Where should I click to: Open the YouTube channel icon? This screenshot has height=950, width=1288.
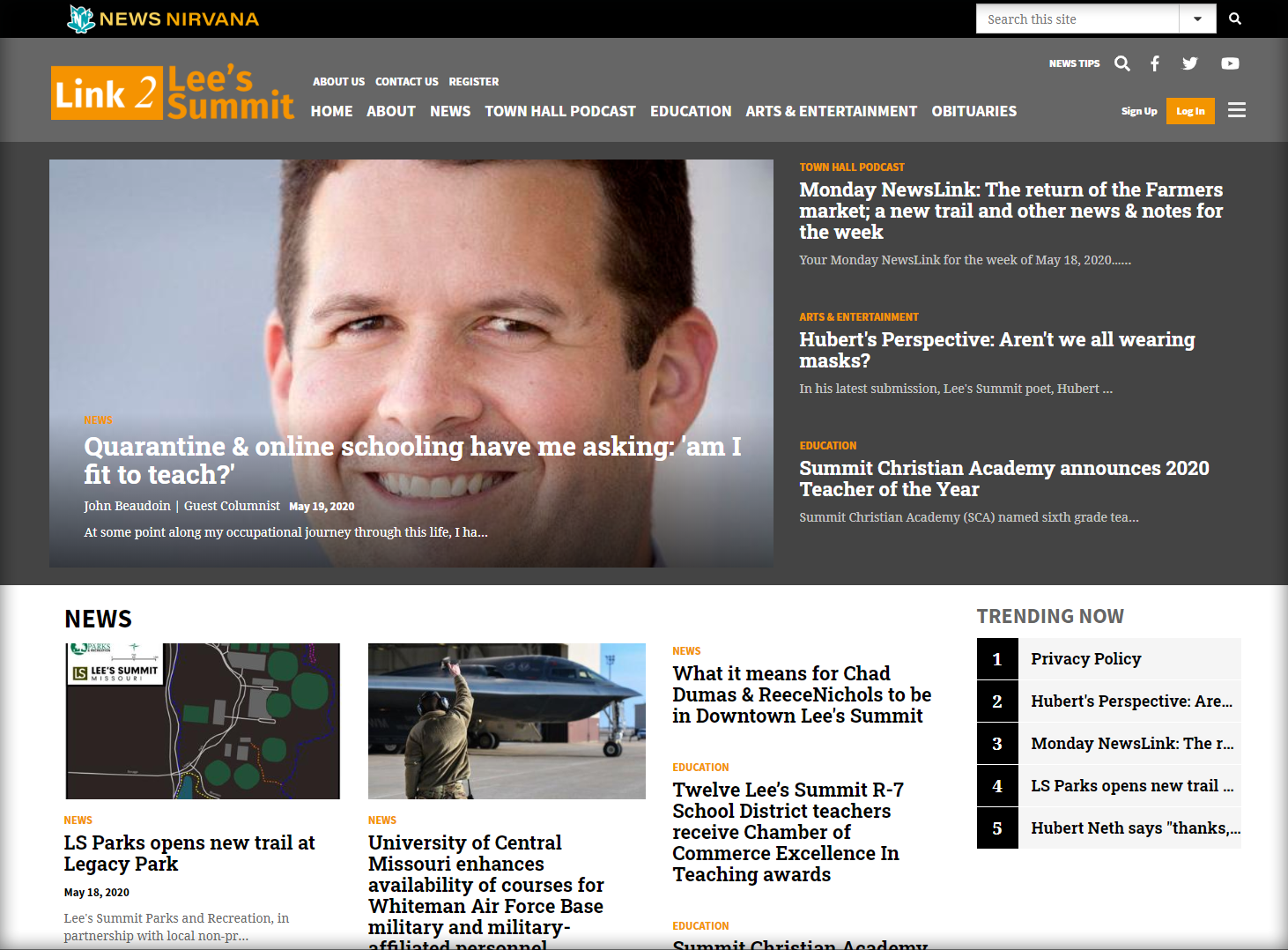click(1230, 63)
